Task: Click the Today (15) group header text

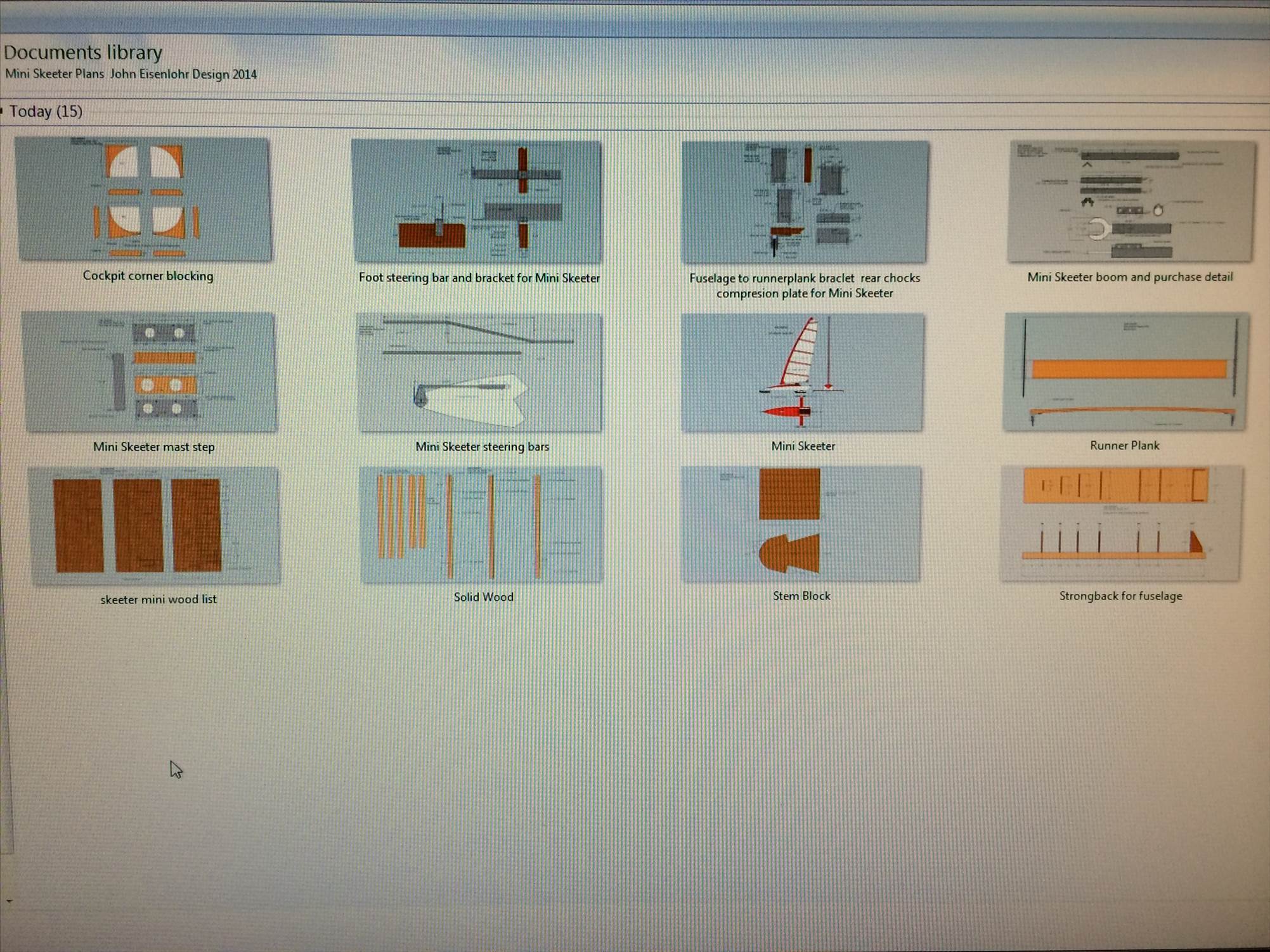Action: tap(46, 112)
